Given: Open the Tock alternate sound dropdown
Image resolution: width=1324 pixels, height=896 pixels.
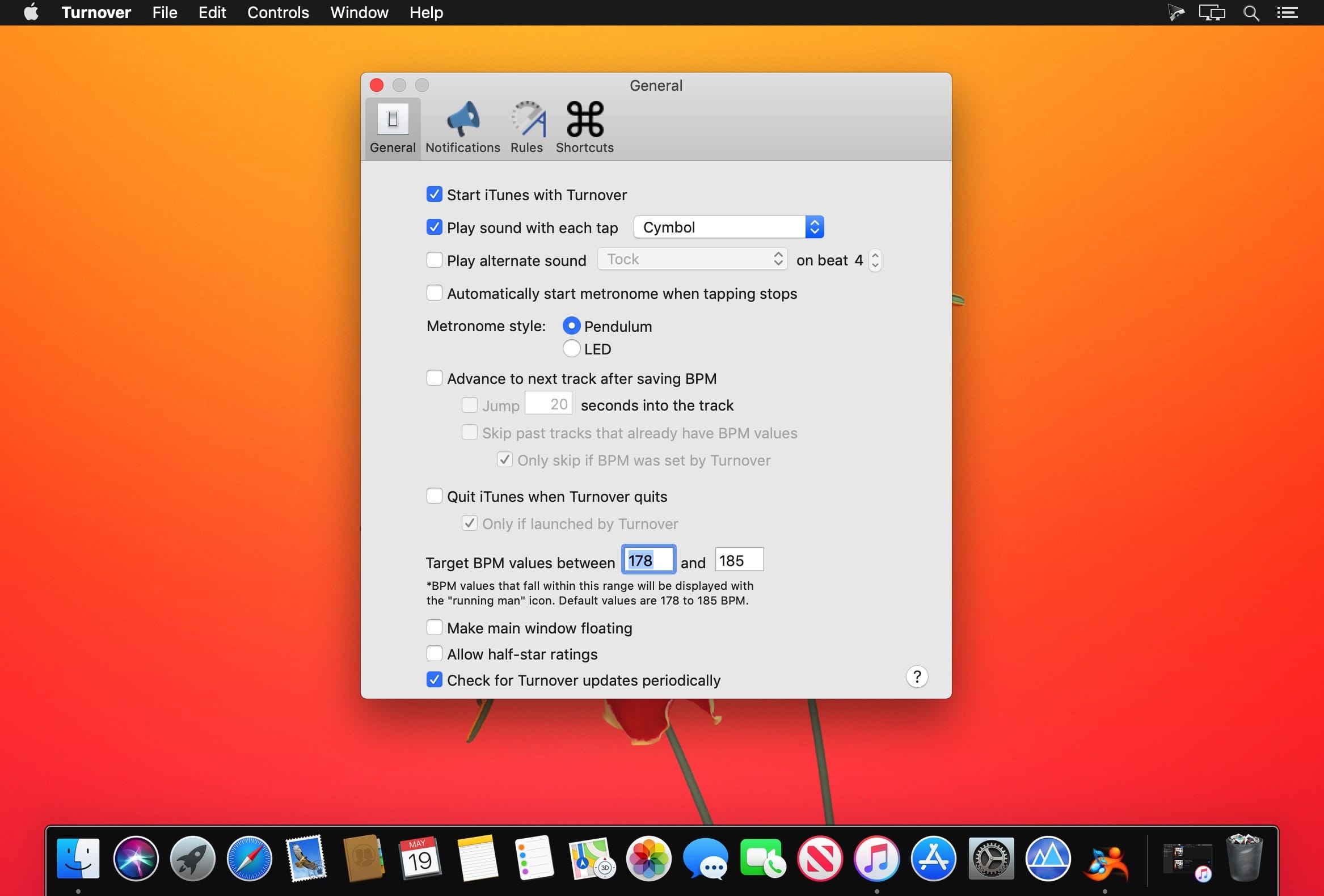Looking at the screenshot, I should [692, 259].
